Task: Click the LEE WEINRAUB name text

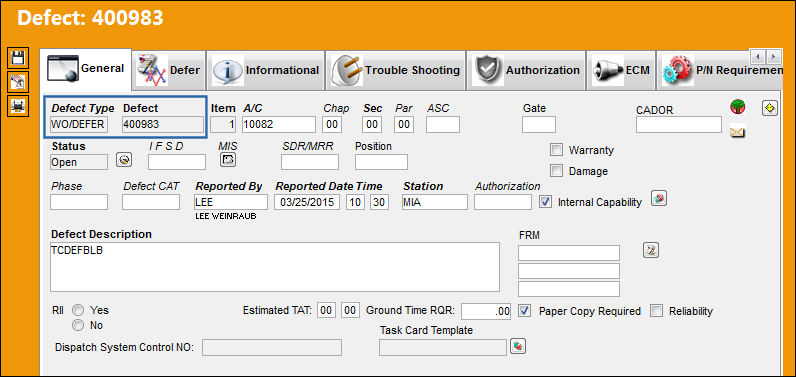Action: click(x=225, y=216)
